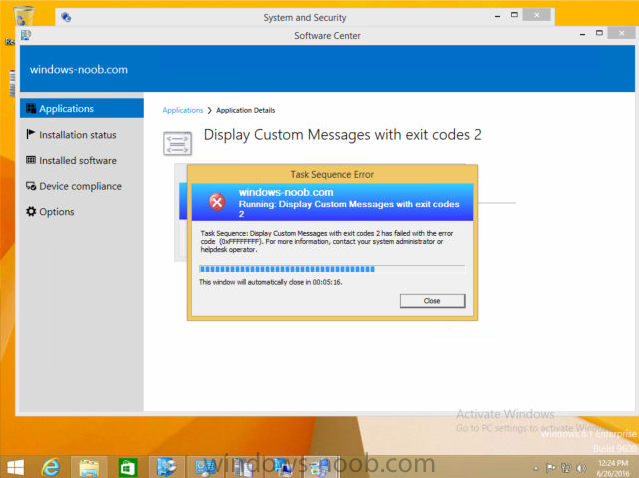Open the Windows Start button
Screen dimensions: 639x478
point(15,467)
